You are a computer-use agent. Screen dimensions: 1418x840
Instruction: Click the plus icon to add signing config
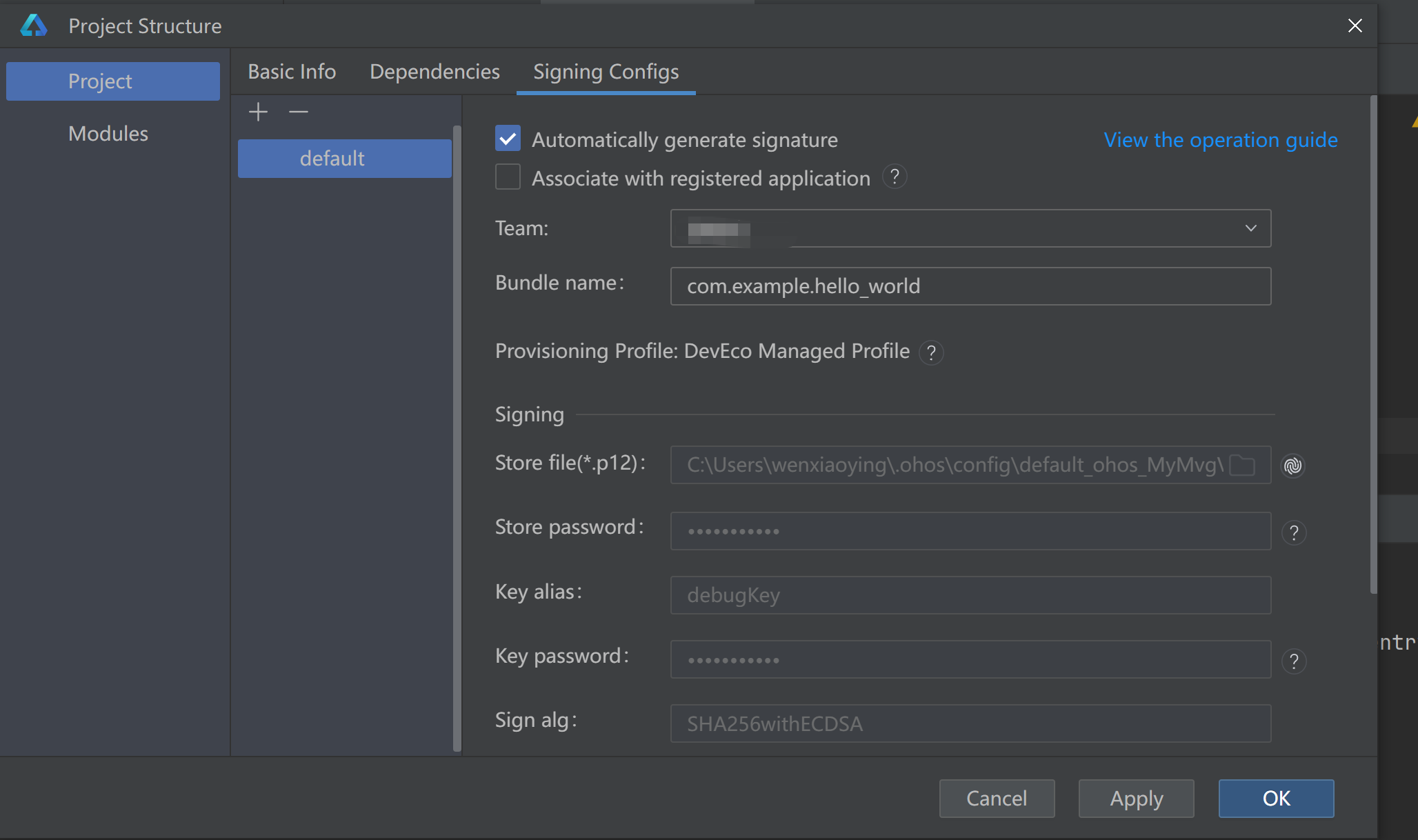point(258,112)
